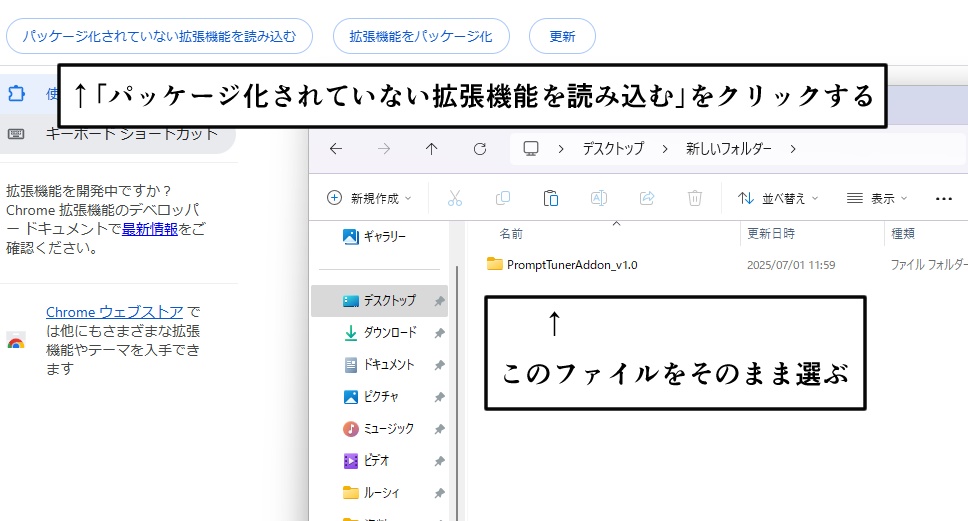
Task: Click the 更新 button in Chrome extensions
Action: point(562,36)
